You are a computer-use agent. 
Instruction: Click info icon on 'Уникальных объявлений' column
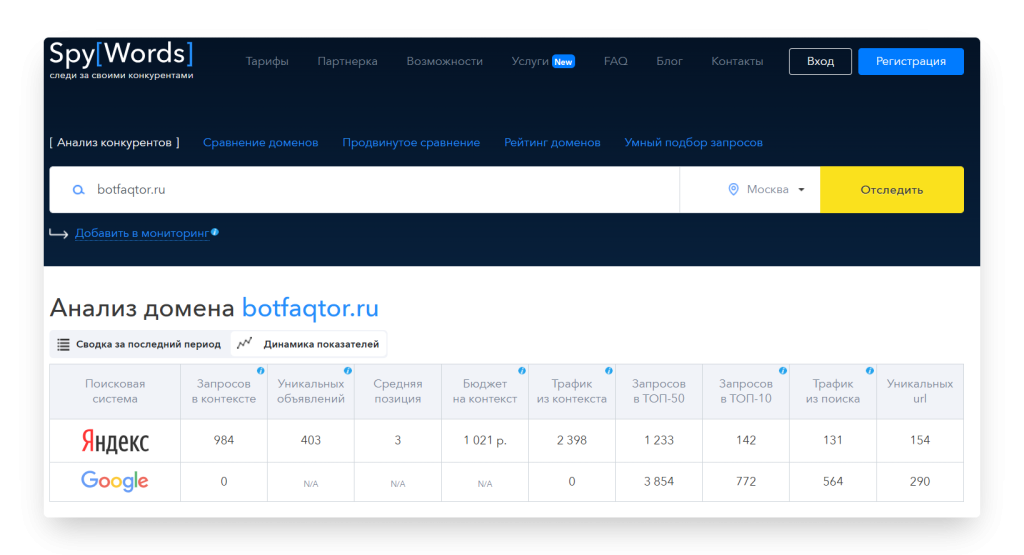pyautogui.click(x=348, y=371)
